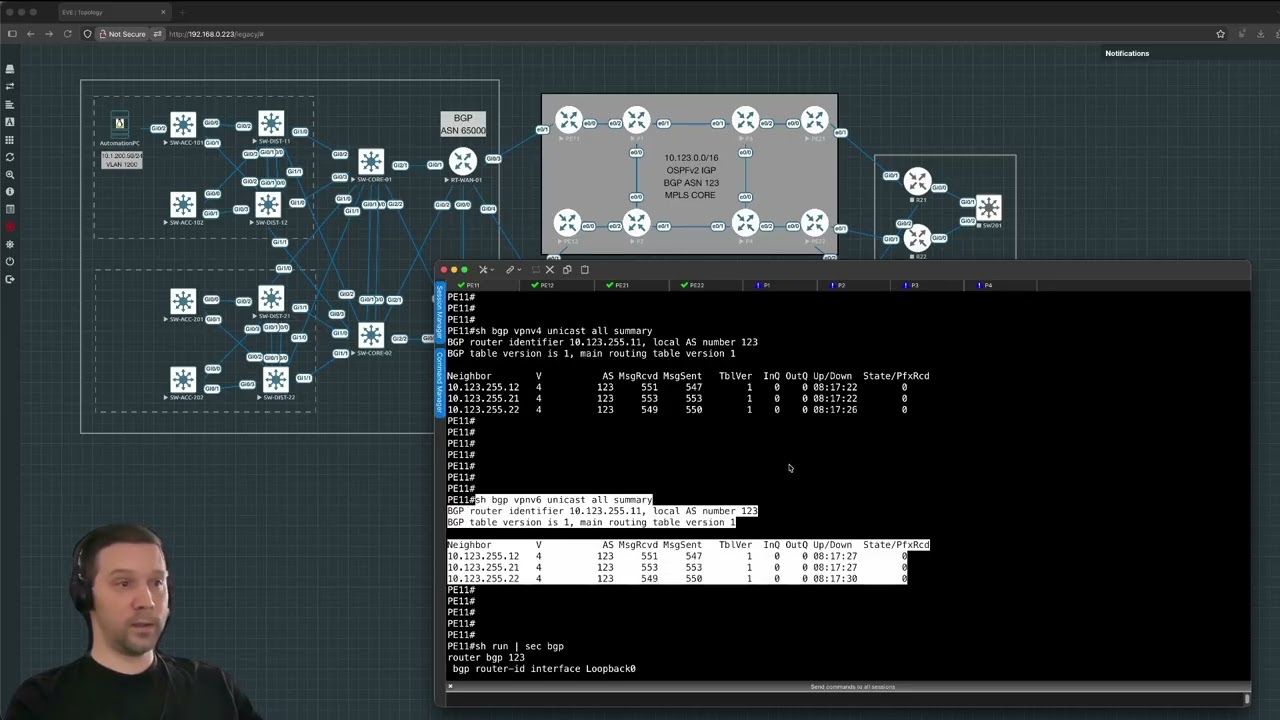This screenshot has width=1280, height=720.
Task: Select the P4 router node in topology
Action: point(745,222)
